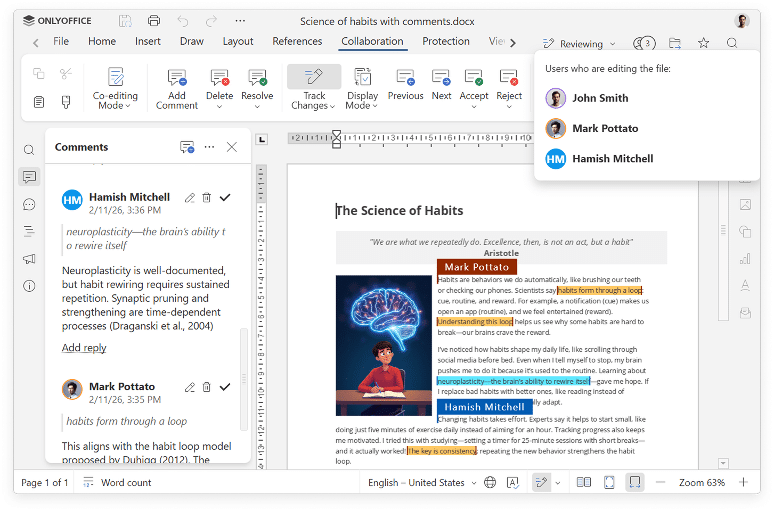This screenshot has height=512, width=774.
Task: Open the Protection tab
Action: (x=446, y=42)
